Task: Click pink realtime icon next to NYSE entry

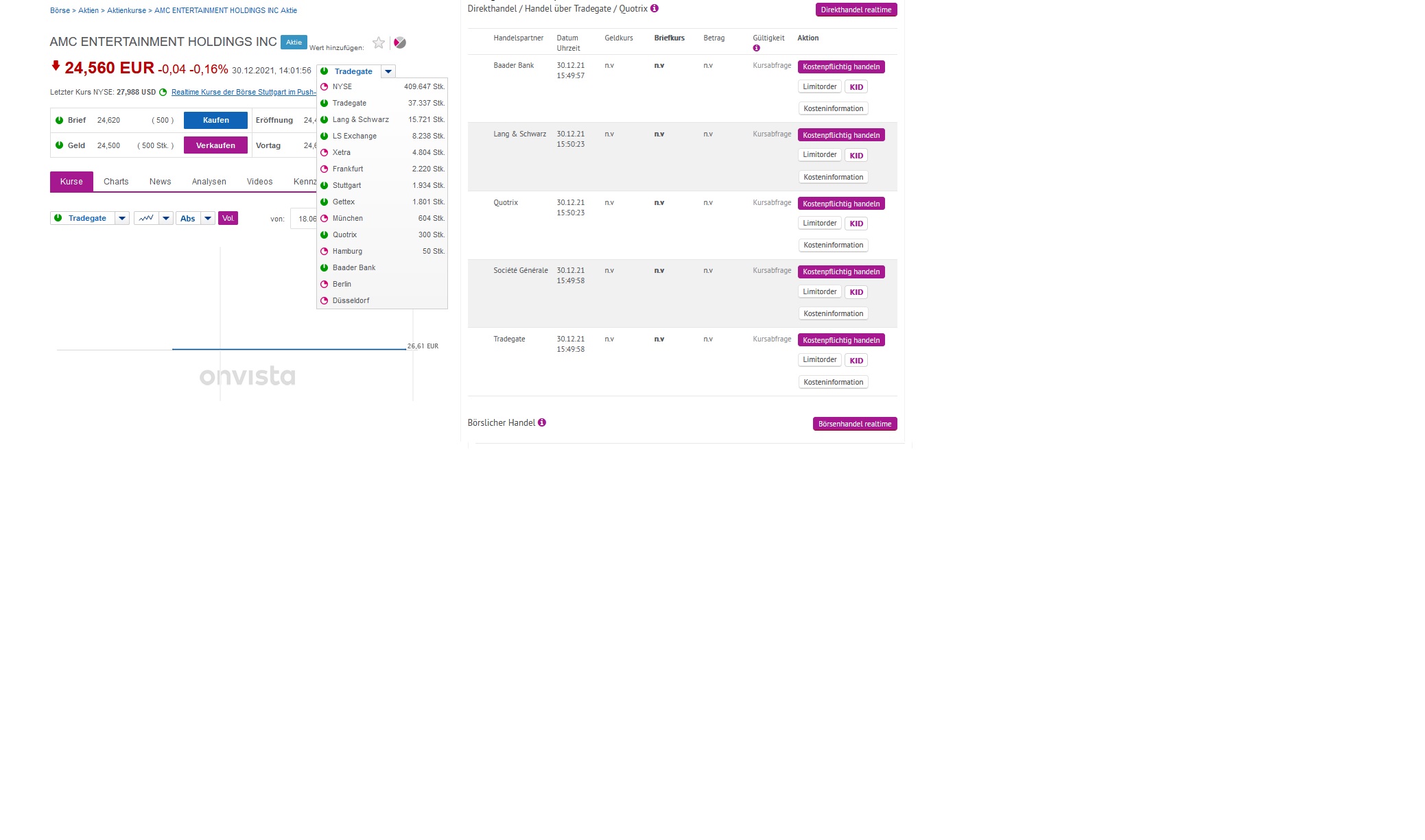Action: pyautogui.click(x=324, y=86)
